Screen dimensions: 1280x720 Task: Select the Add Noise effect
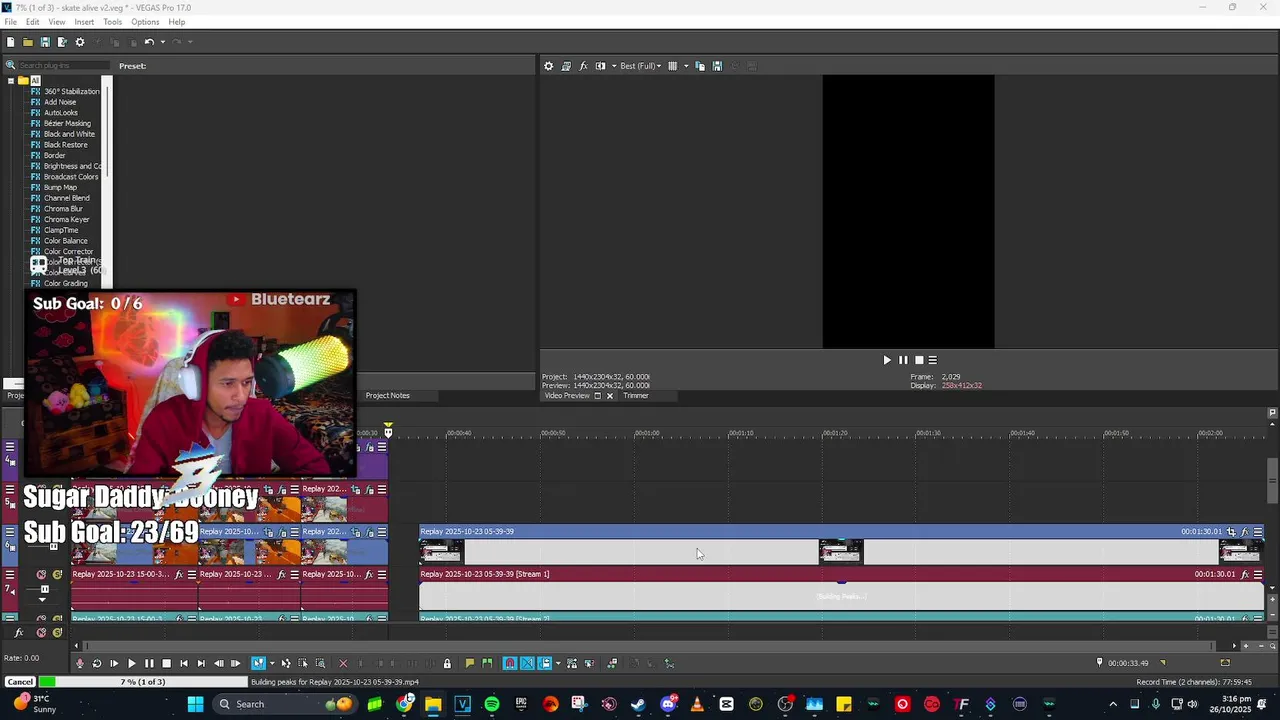[x=60, y=102]
